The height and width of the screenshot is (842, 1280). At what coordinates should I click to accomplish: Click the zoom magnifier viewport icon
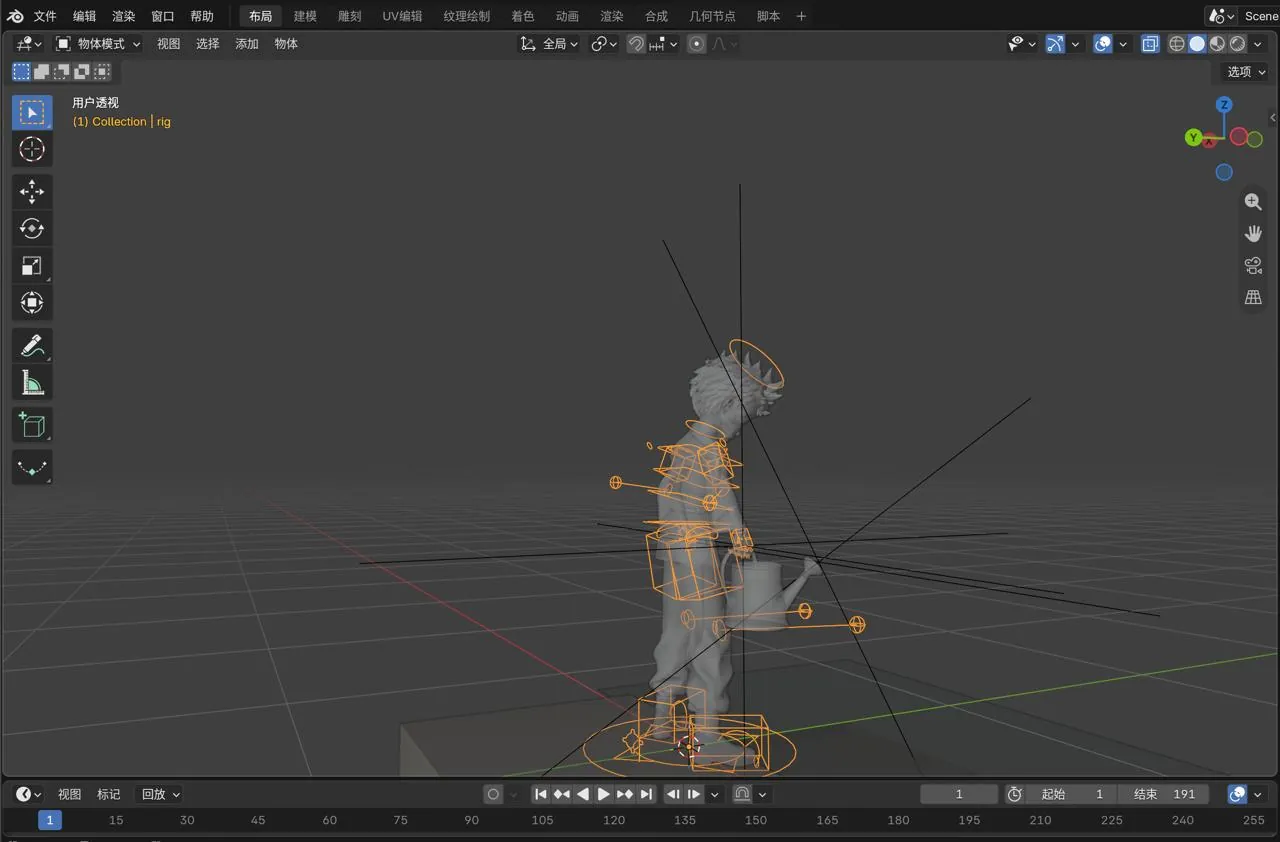(x=1253, y=202)
